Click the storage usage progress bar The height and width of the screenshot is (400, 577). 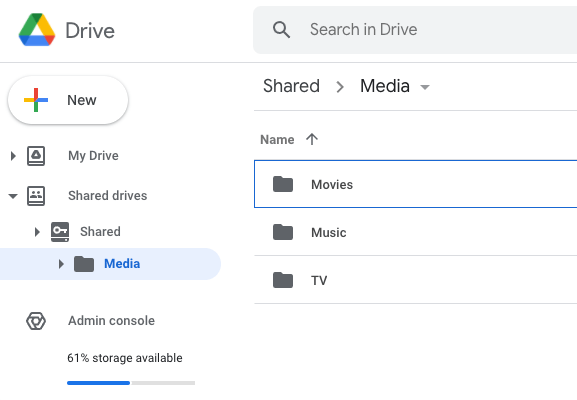click(x=131, y=383)
